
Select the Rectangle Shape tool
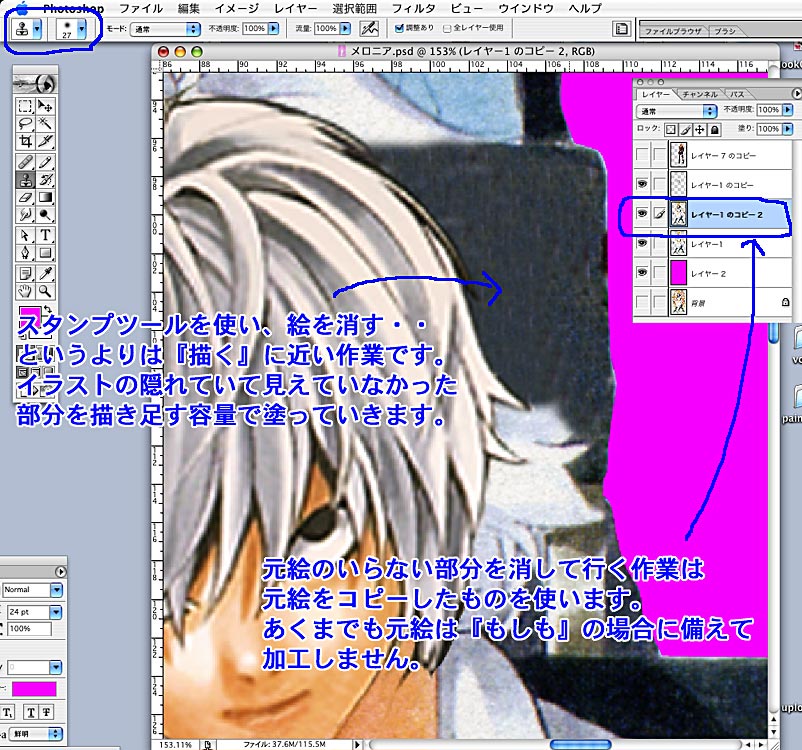pos(45,253)
